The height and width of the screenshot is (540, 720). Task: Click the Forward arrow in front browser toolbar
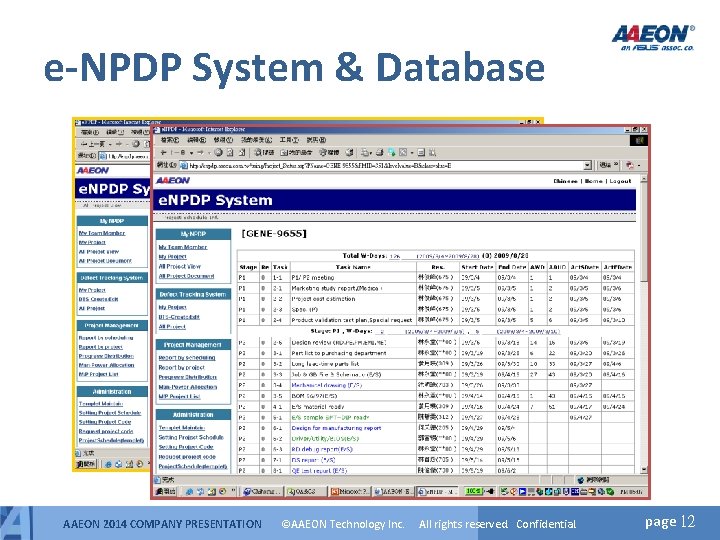point(200,152)
